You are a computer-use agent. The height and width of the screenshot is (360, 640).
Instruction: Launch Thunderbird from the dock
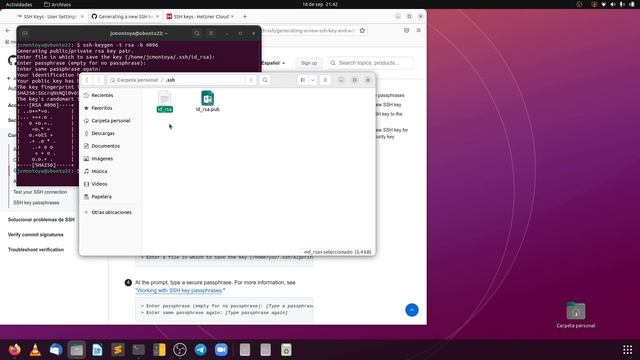(56, 350)
